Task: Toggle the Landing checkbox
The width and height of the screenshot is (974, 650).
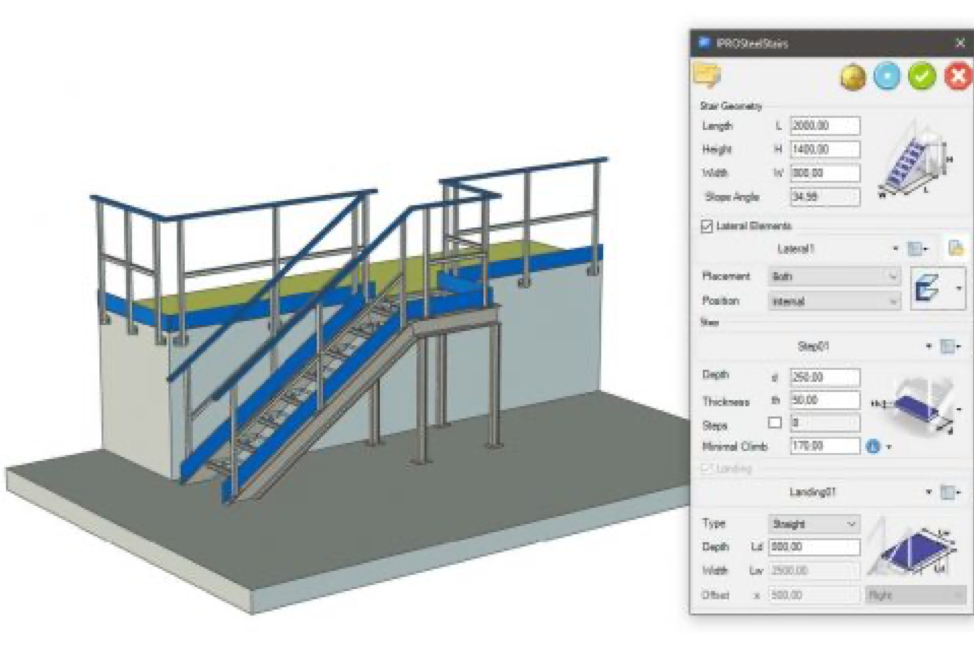Action: point(706,468)
